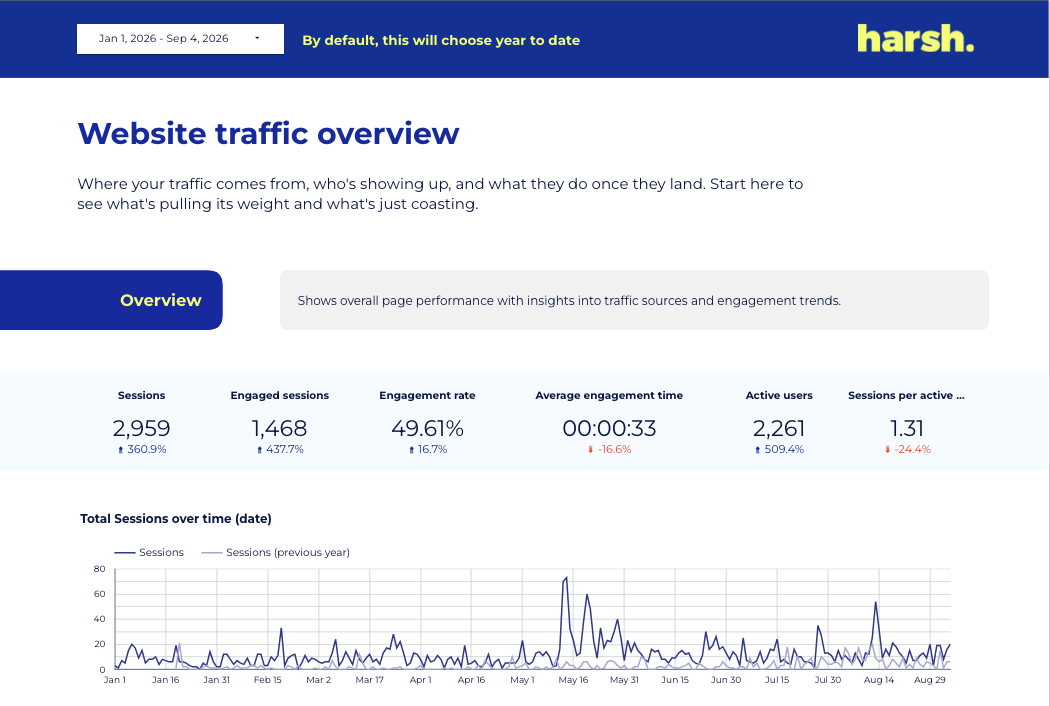Click the 16.7% engagement rate change
Image resolution: width=1050 pixels, height=706 pixels.
[428, 449]
